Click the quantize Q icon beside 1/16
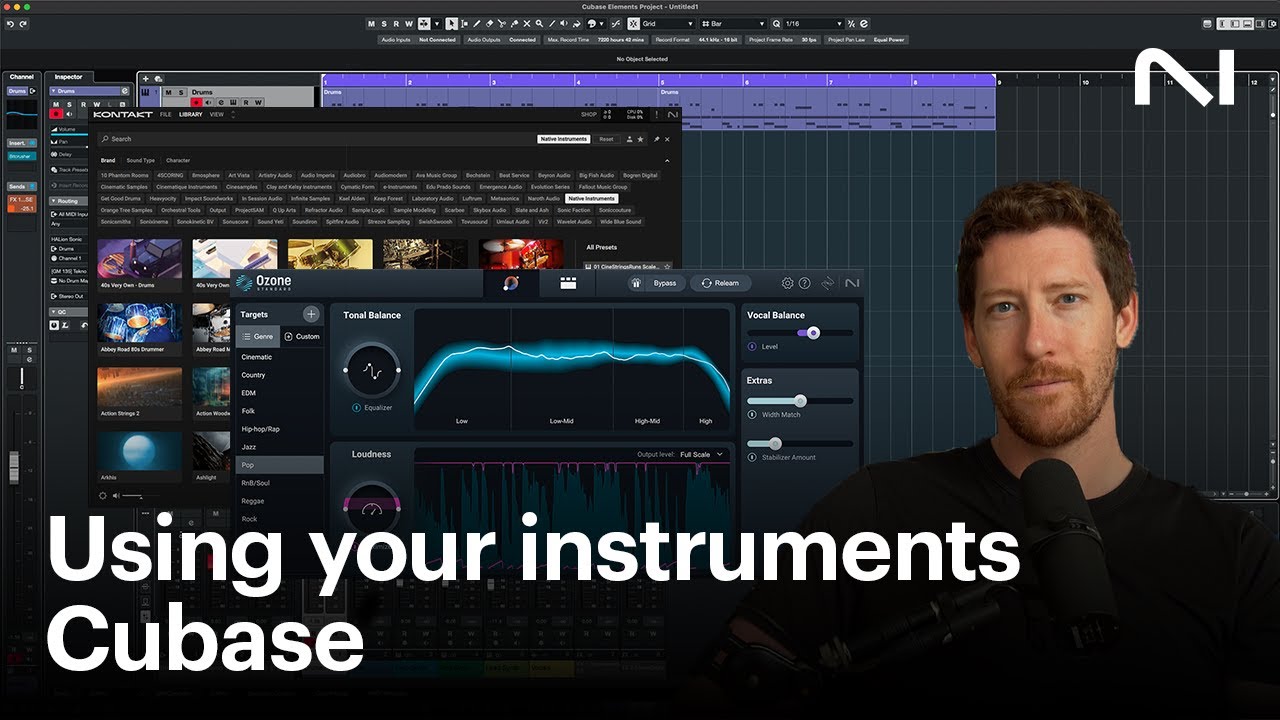The height and width of the screenshot is (720, 1280). pos(776,23)
